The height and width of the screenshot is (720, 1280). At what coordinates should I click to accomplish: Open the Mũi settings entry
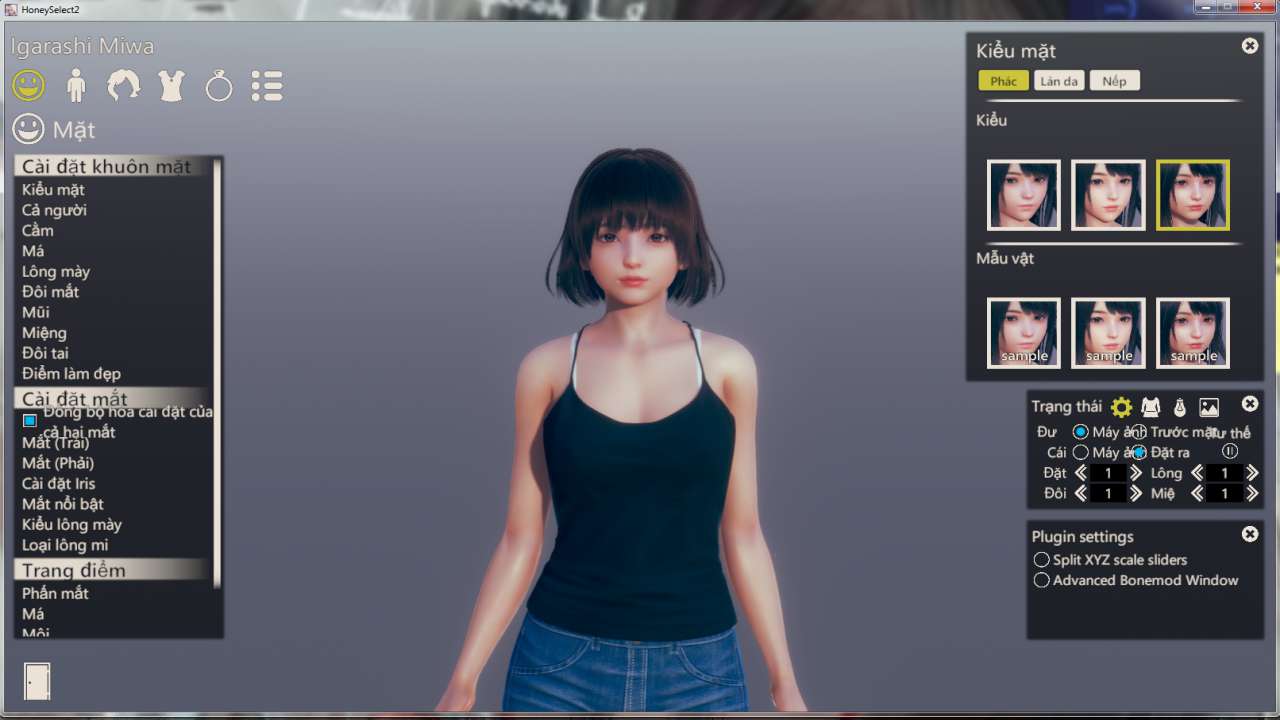[35, 312]
